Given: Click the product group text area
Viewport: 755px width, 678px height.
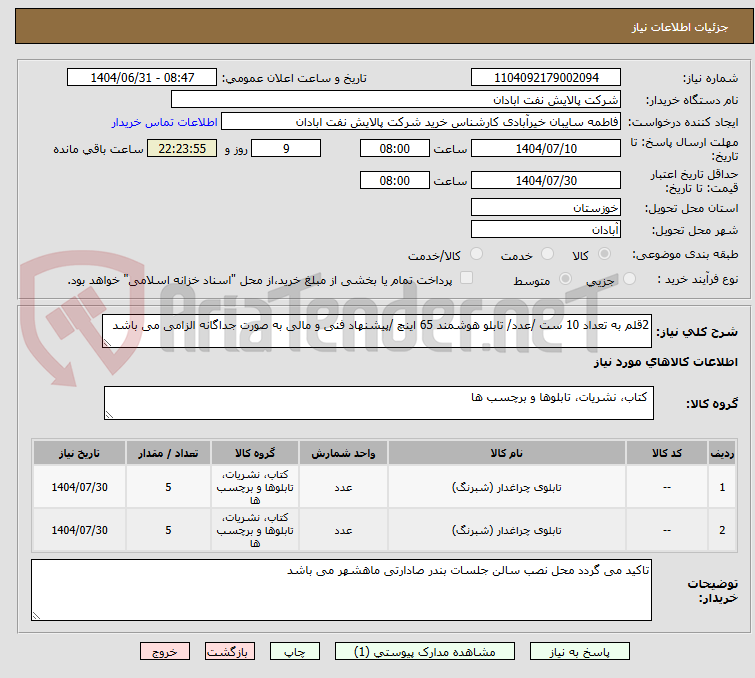Looking at the screenshot, I should pos(379,403).
